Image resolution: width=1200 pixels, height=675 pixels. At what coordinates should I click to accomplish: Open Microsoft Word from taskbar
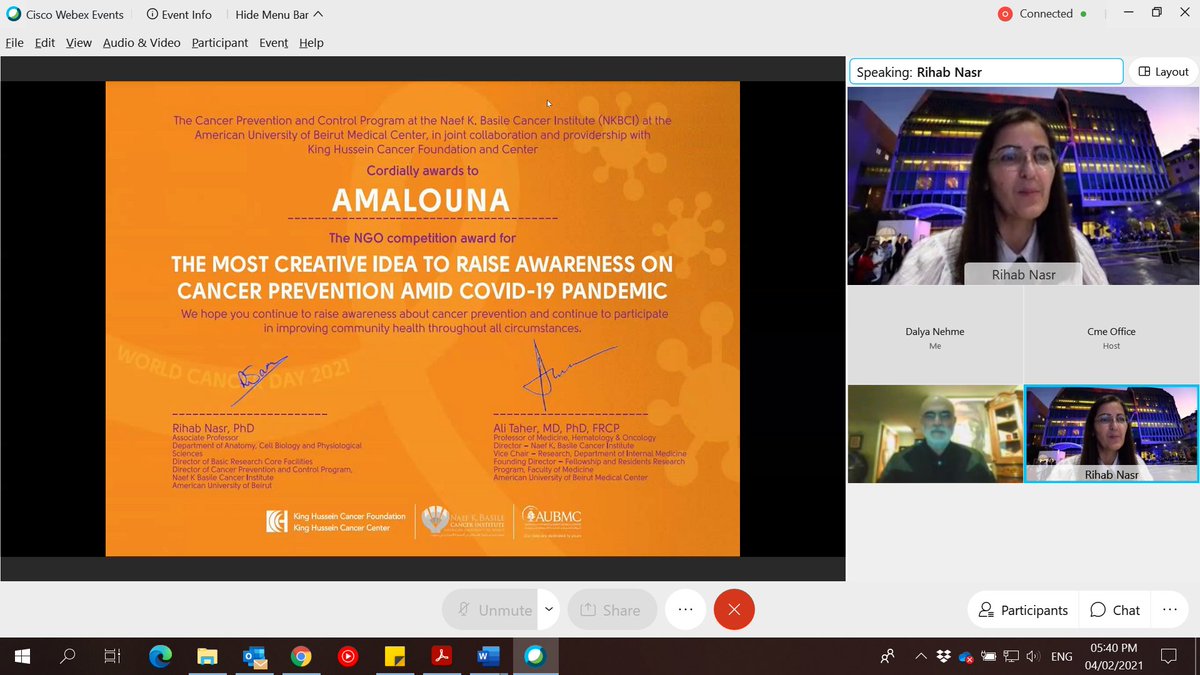click(x=488, y=656)
